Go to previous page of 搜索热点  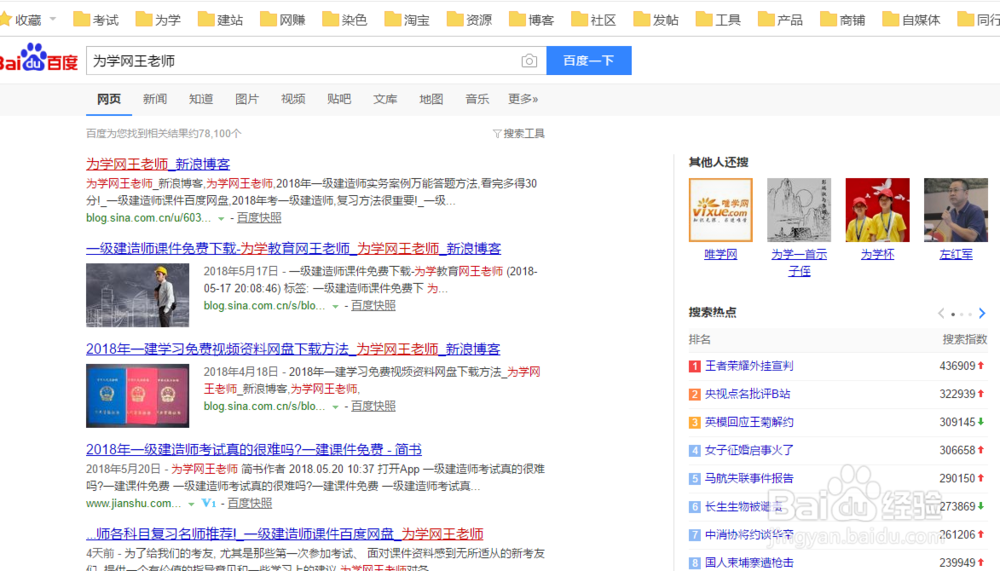pyautogui.click(x=941, y=313)
